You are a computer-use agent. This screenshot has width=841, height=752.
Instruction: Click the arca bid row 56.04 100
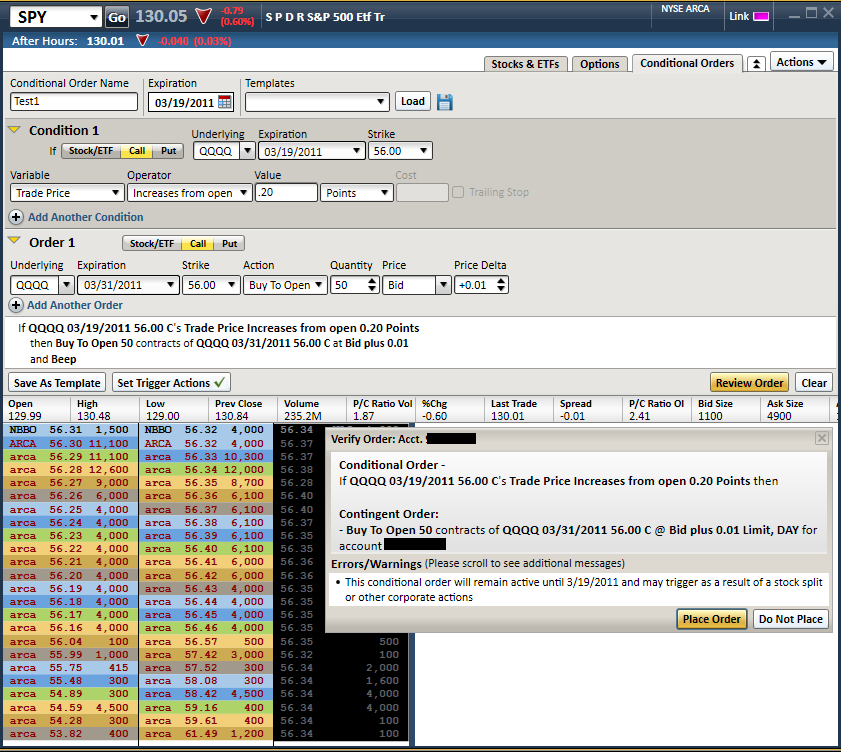click(x=70, y=642)
